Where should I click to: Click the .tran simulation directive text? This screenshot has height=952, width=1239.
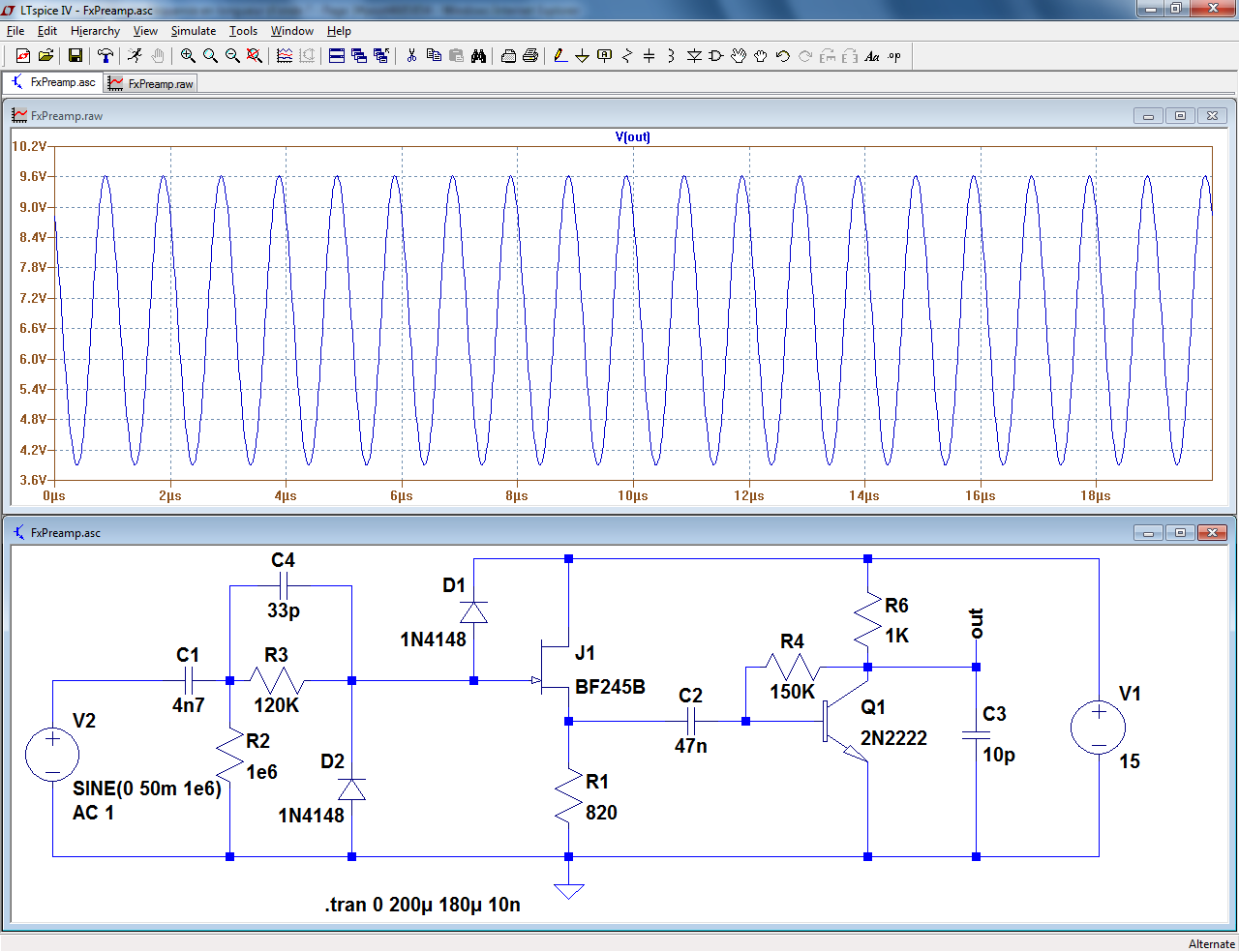coord(422,905)
